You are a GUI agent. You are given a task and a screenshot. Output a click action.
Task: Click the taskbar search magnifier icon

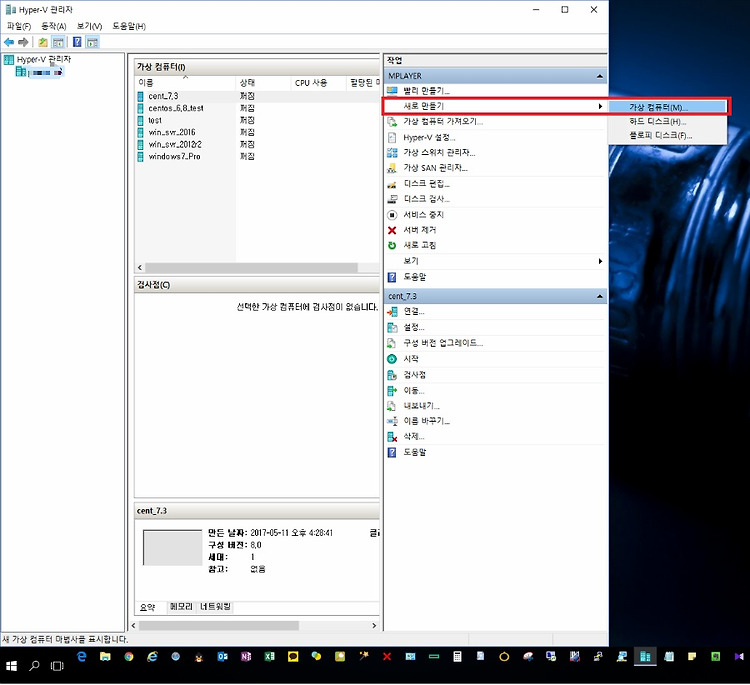34,666
